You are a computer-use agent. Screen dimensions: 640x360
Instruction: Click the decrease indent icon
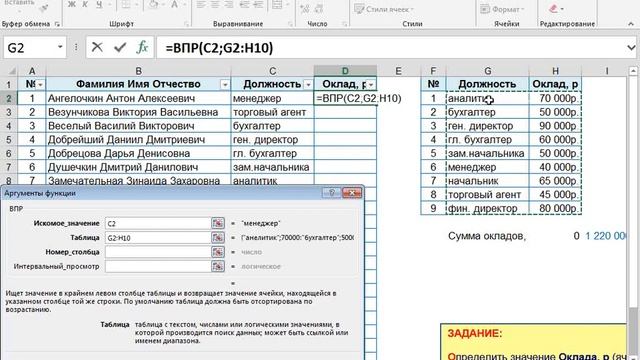tap(244, 4)
